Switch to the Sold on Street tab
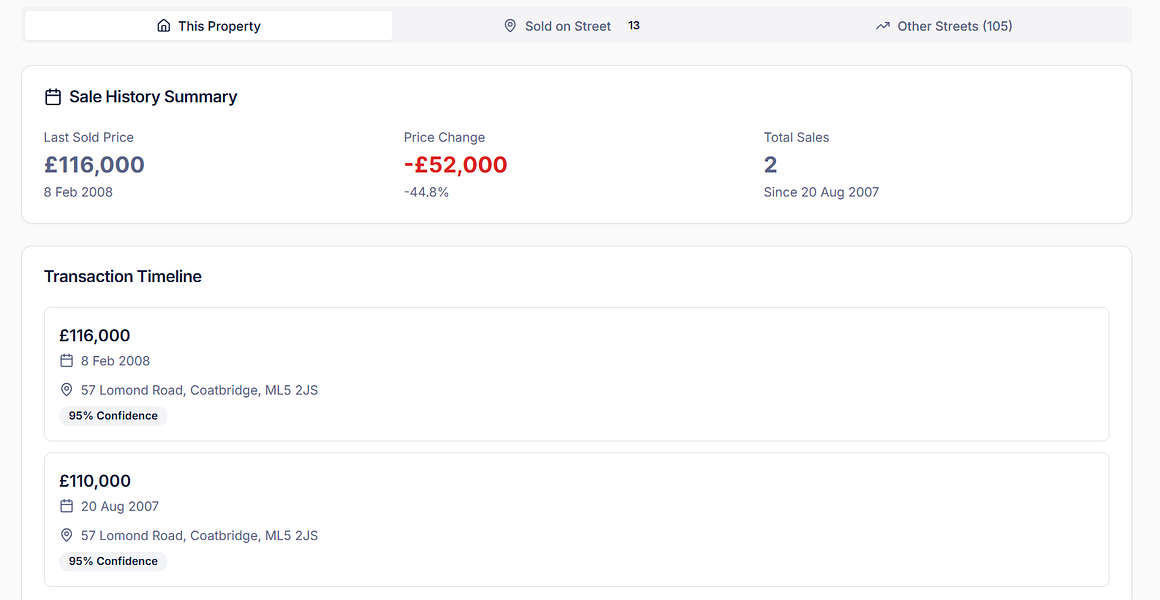Screen dimensions: 1160x600 pyautogui.click(x=568, y=26)
